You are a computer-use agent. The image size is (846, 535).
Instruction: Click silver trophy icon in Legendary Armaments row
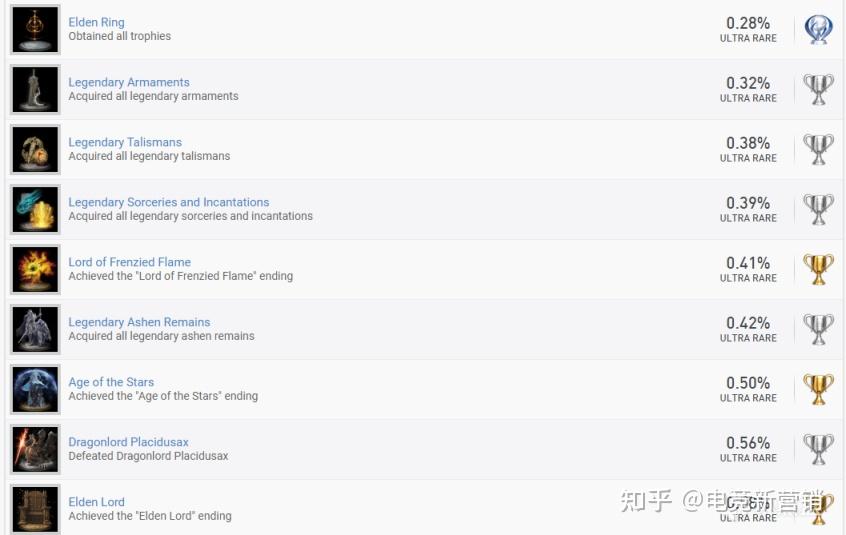818,89
